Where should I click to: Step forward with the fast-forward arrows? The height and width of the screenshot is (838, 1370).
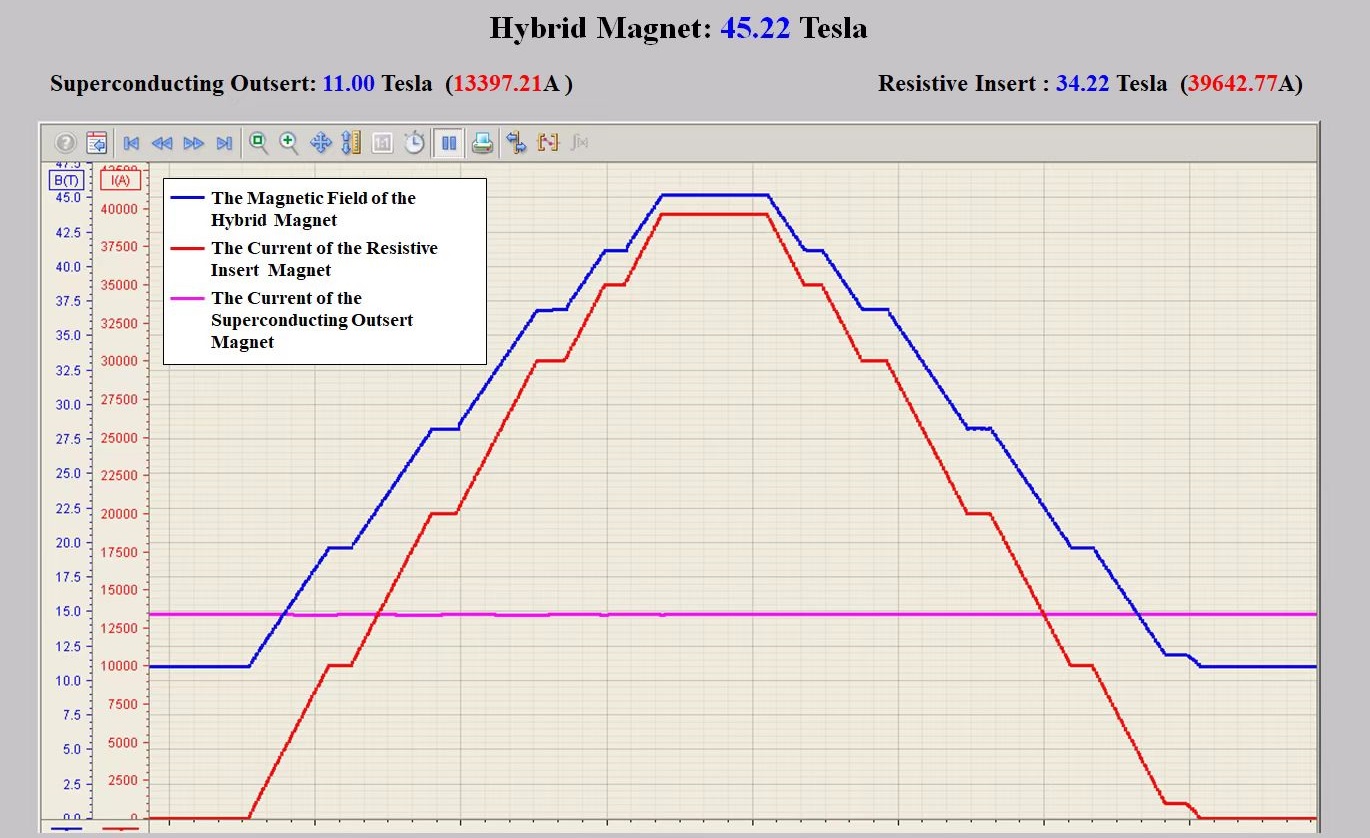coord(193,143)
